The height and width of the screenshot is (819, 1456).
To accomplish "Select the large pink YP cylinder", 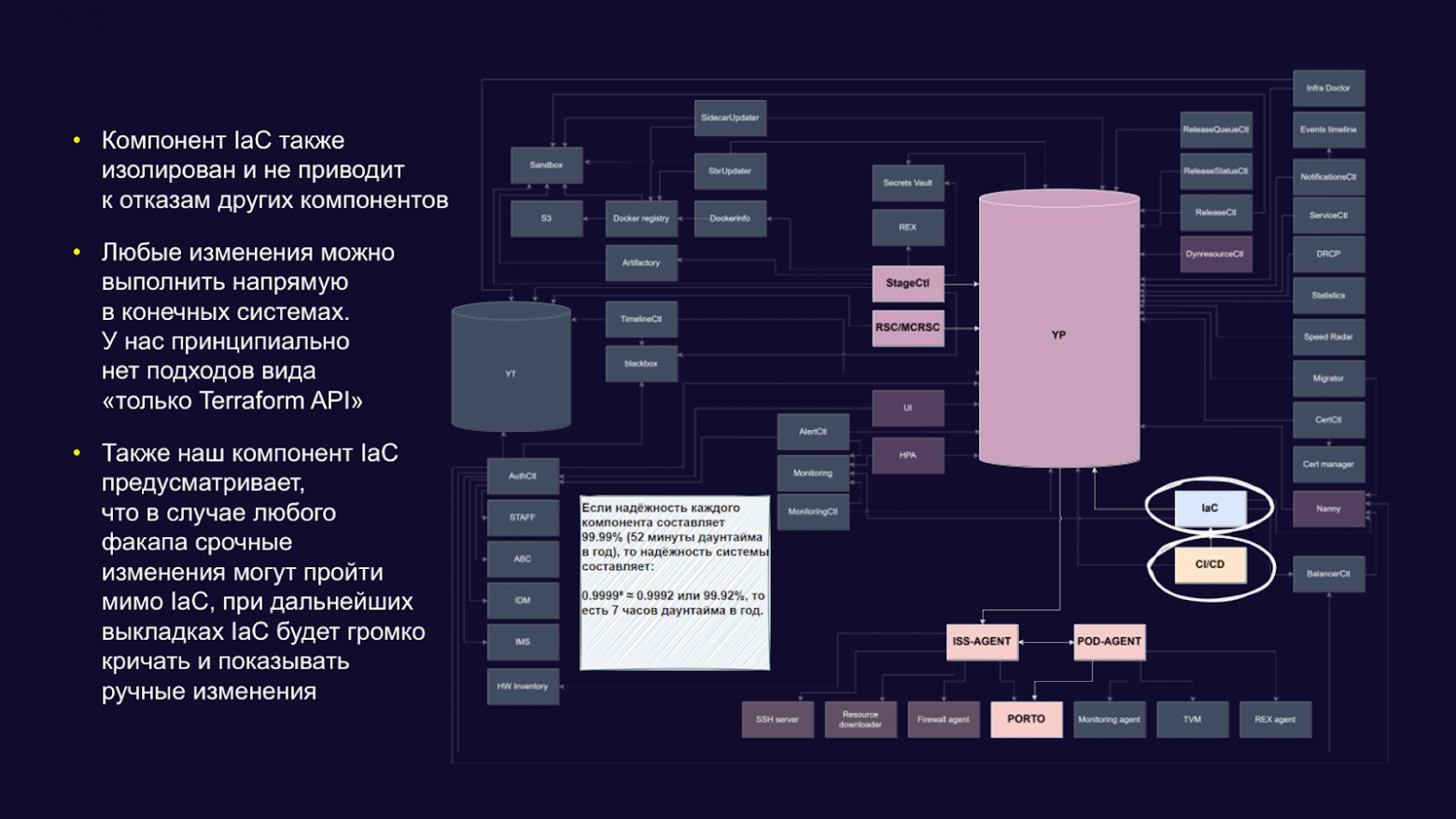I will click(x=1059, y=328).
